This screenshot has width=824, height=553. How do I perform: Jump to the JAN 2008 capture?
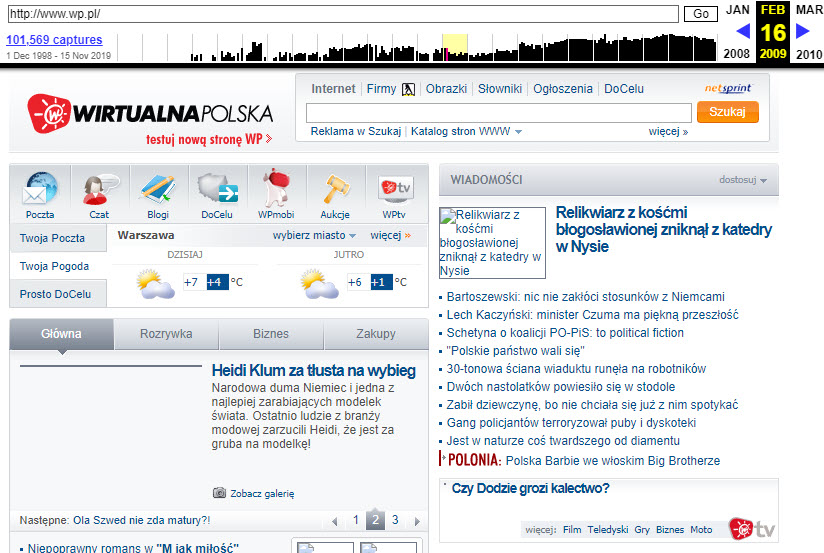point(737,32)
